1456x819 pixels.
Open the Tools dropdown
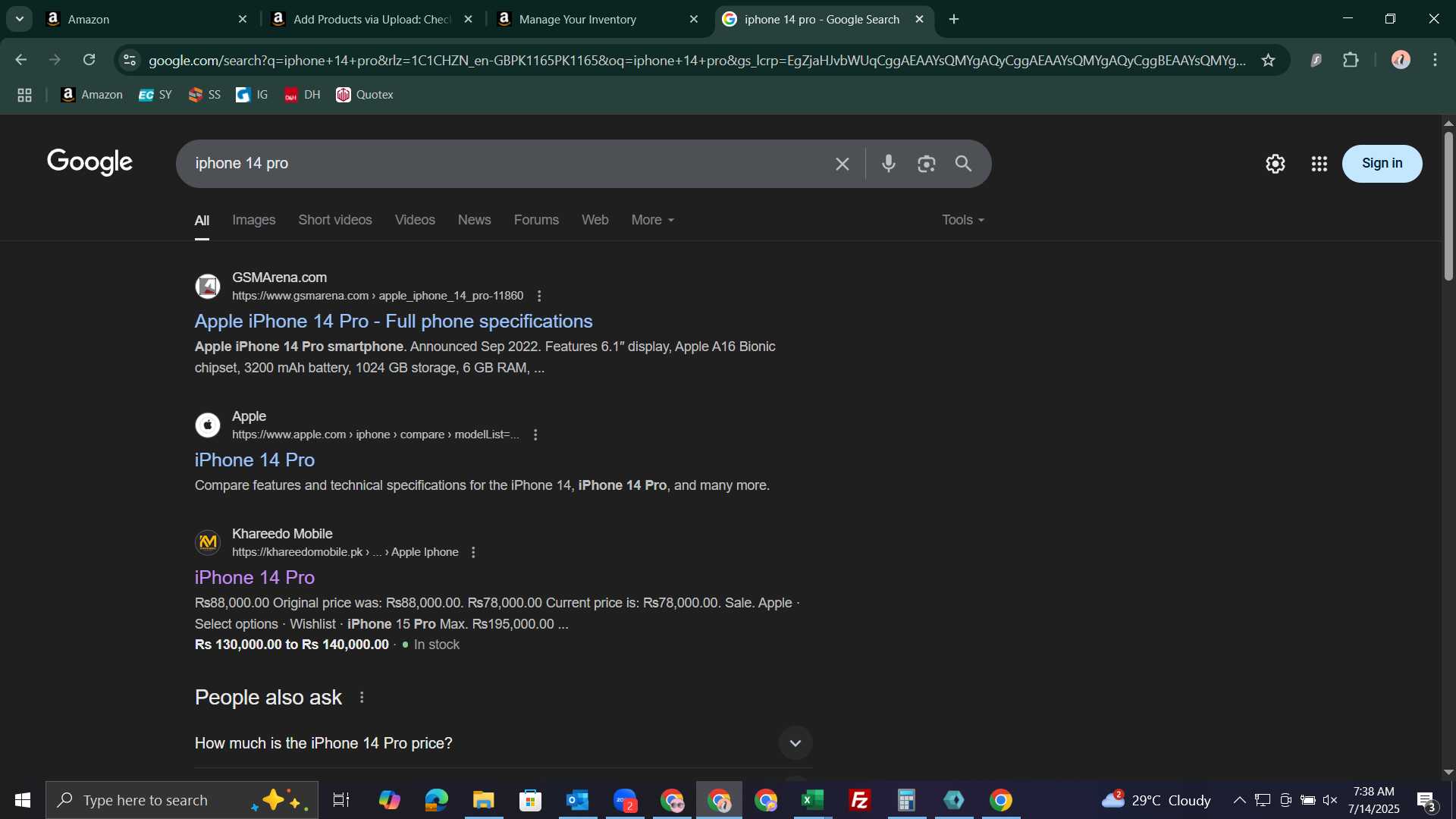pyautogui.click(x=963, y=220)
